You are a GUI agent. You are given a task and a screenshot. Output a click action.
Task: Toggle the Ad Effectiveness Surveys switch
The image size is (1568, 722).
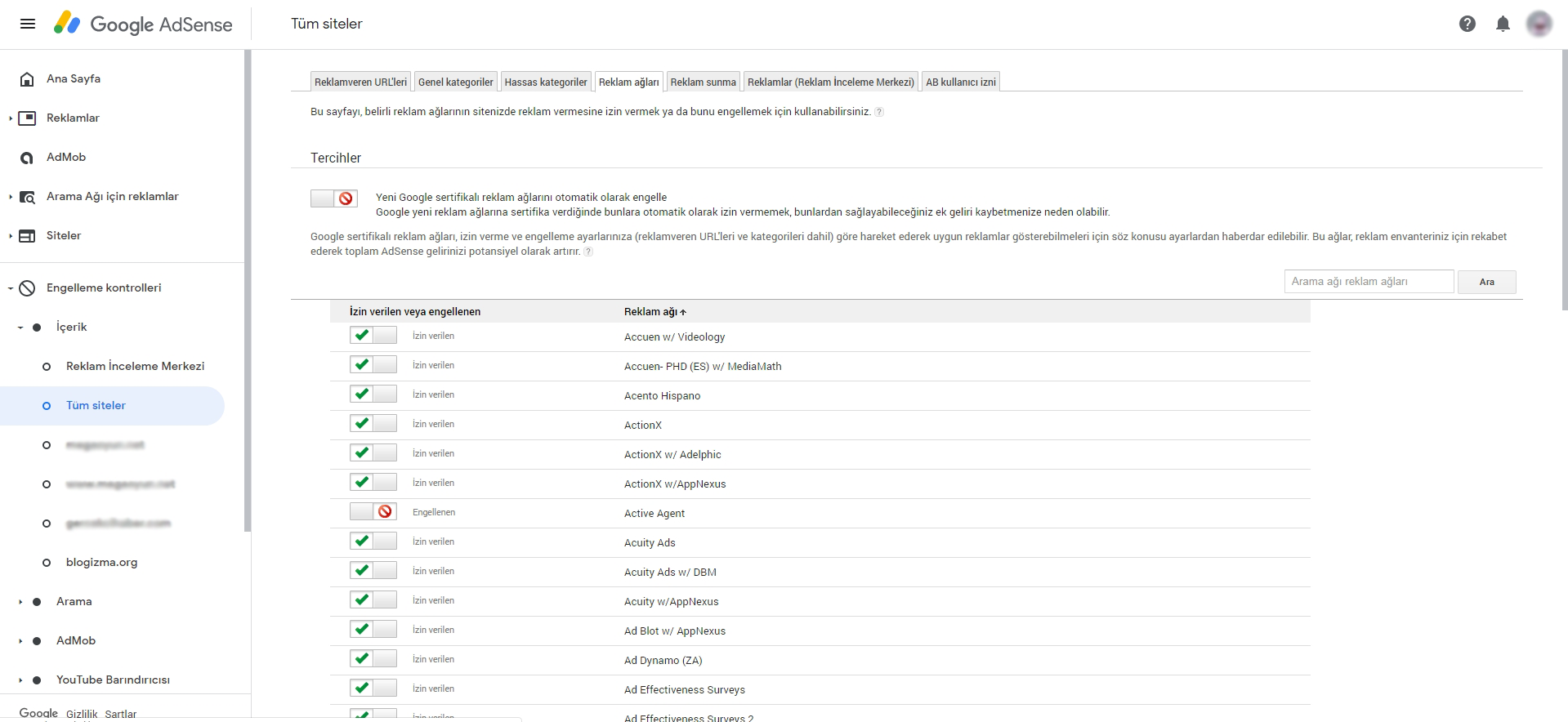(373, 689)
